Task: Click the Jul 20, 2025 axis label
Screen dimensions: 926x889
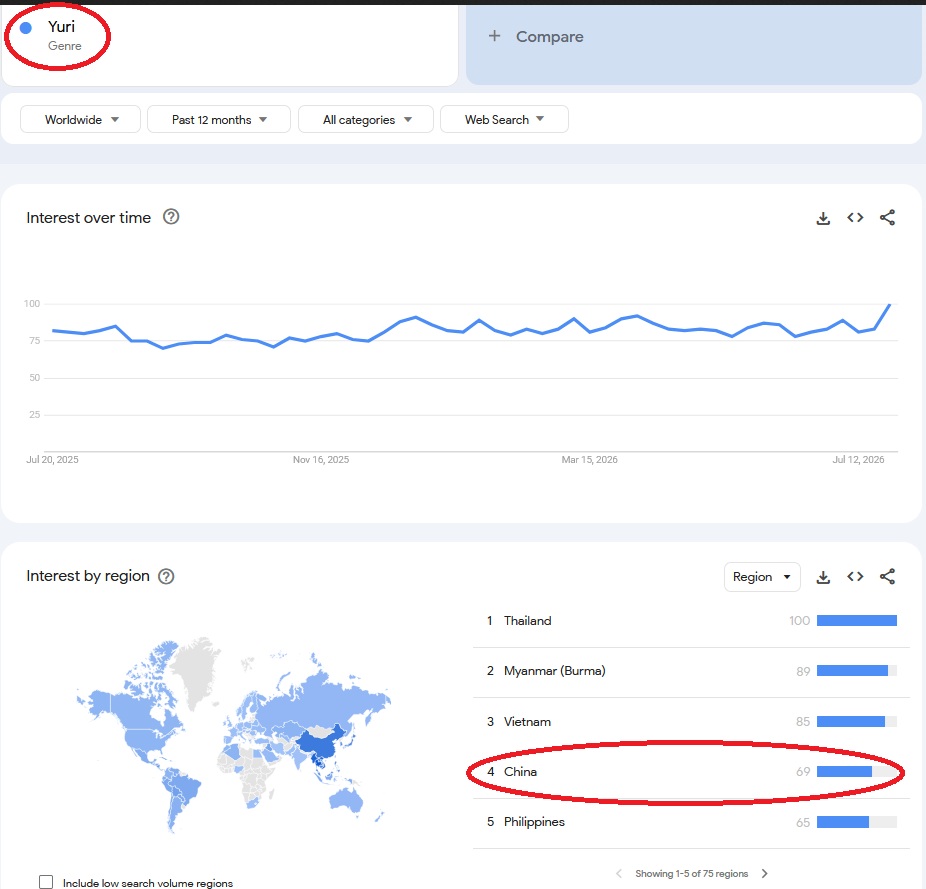Action: tap(52, 460)
